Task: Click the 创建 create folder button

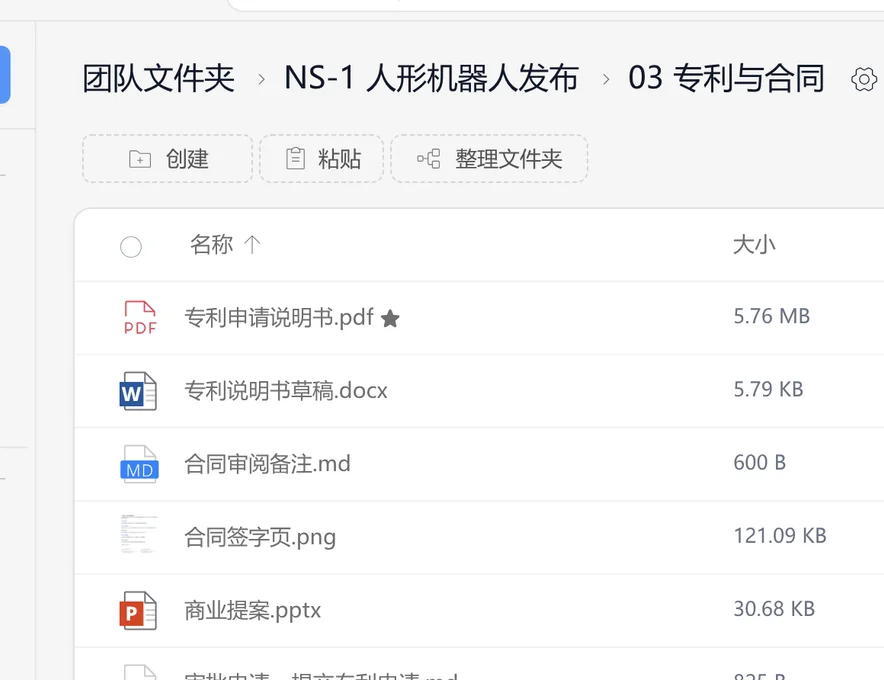Action: (167, 158)
